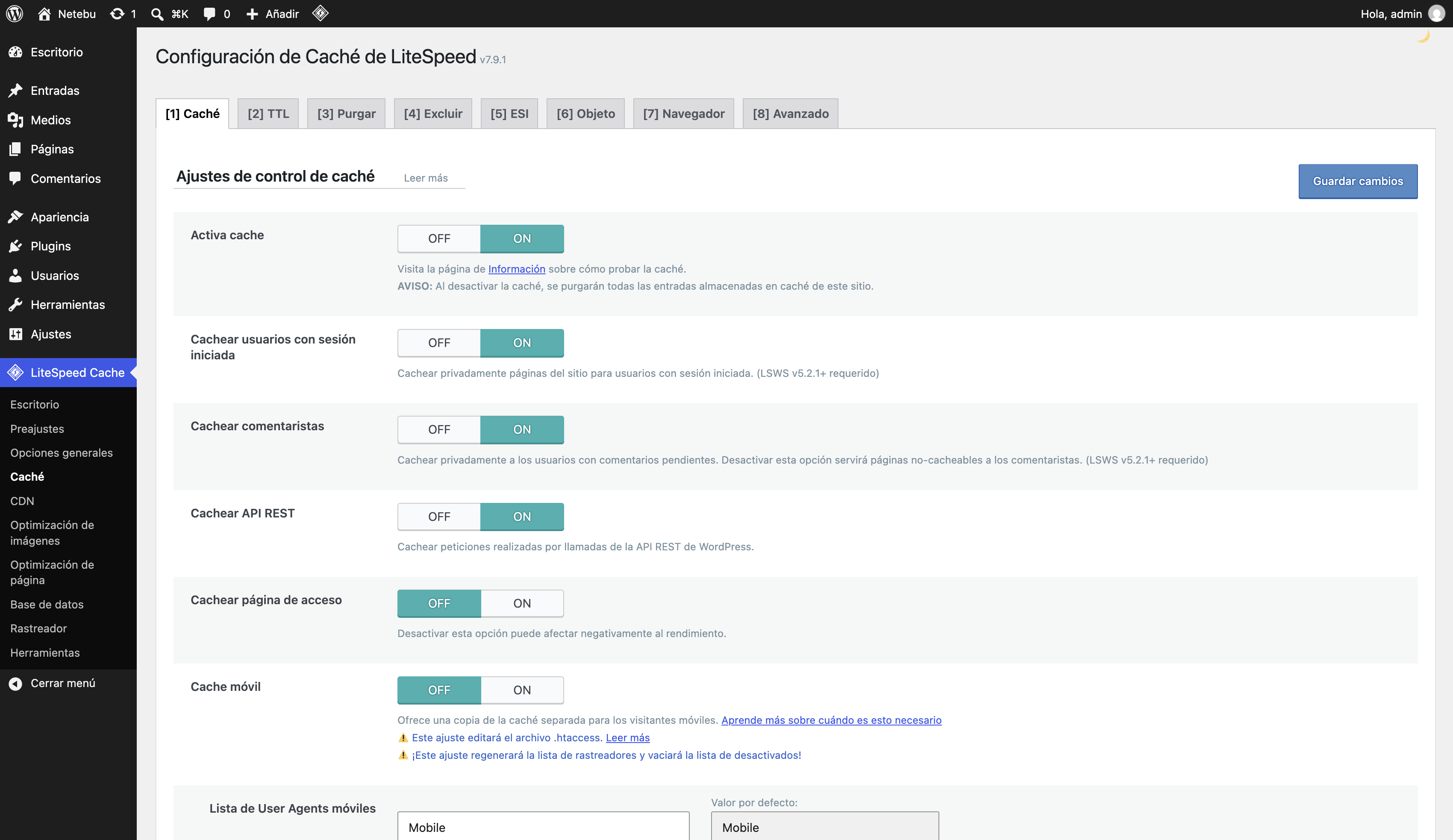
Task: Select the [1] Caché tab
Action: tap(193, 114)
